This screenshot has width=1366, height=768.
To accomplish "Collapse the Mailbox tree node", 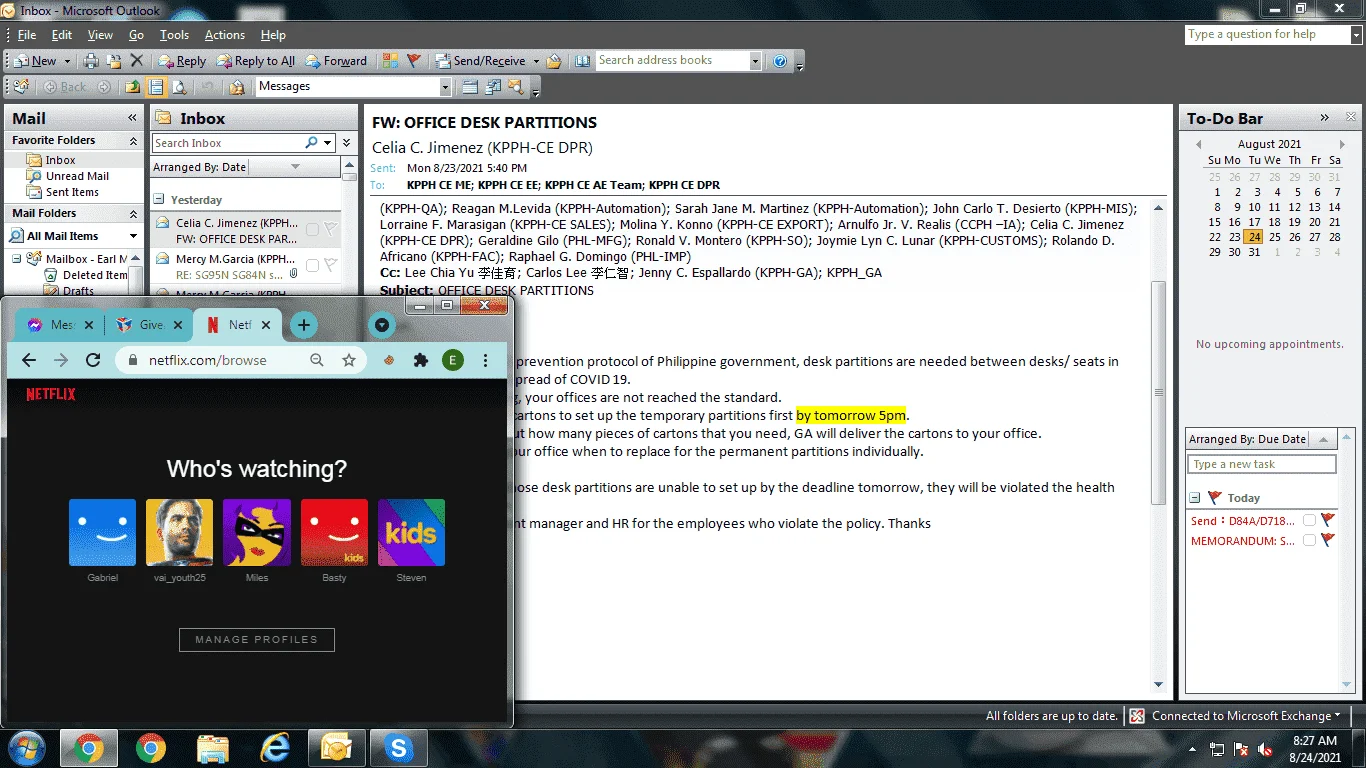I will click(x=17, y=259).
